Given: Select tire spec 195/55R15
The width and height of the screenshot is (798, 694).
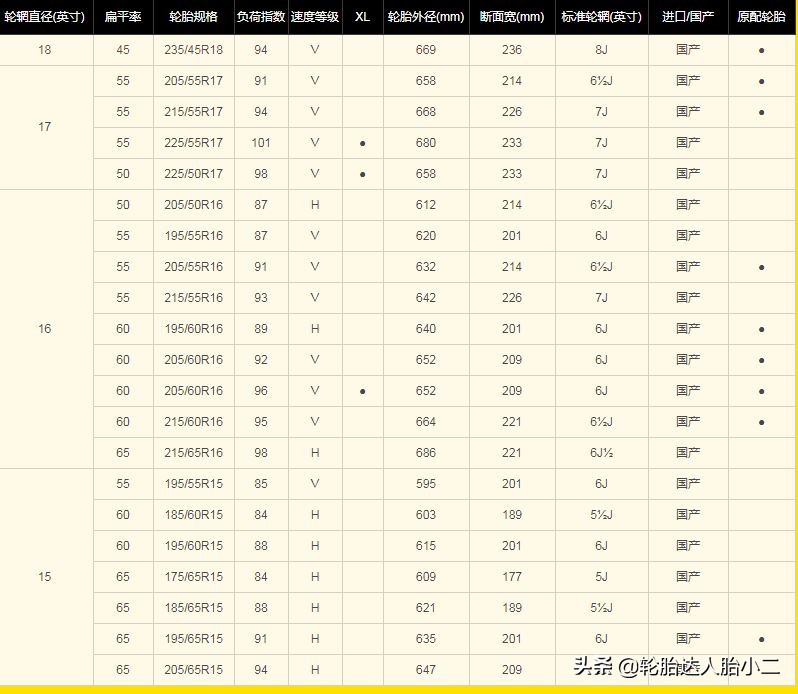Looking at the screenshot, I should pos(193,484).
